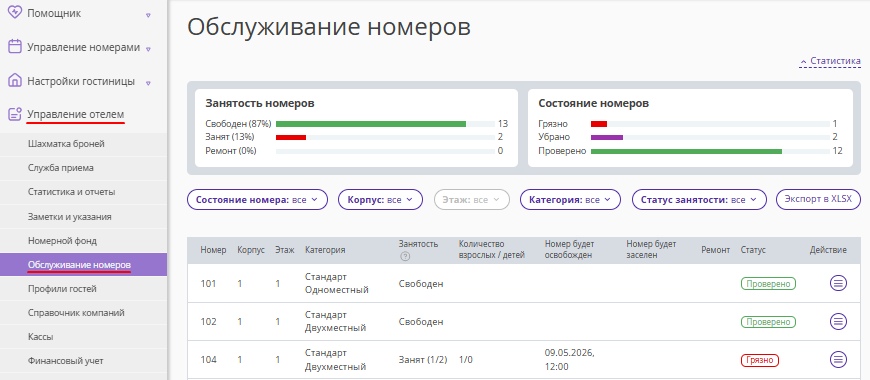Open the Корпус filter dropdown

click(x=380, y=199)
